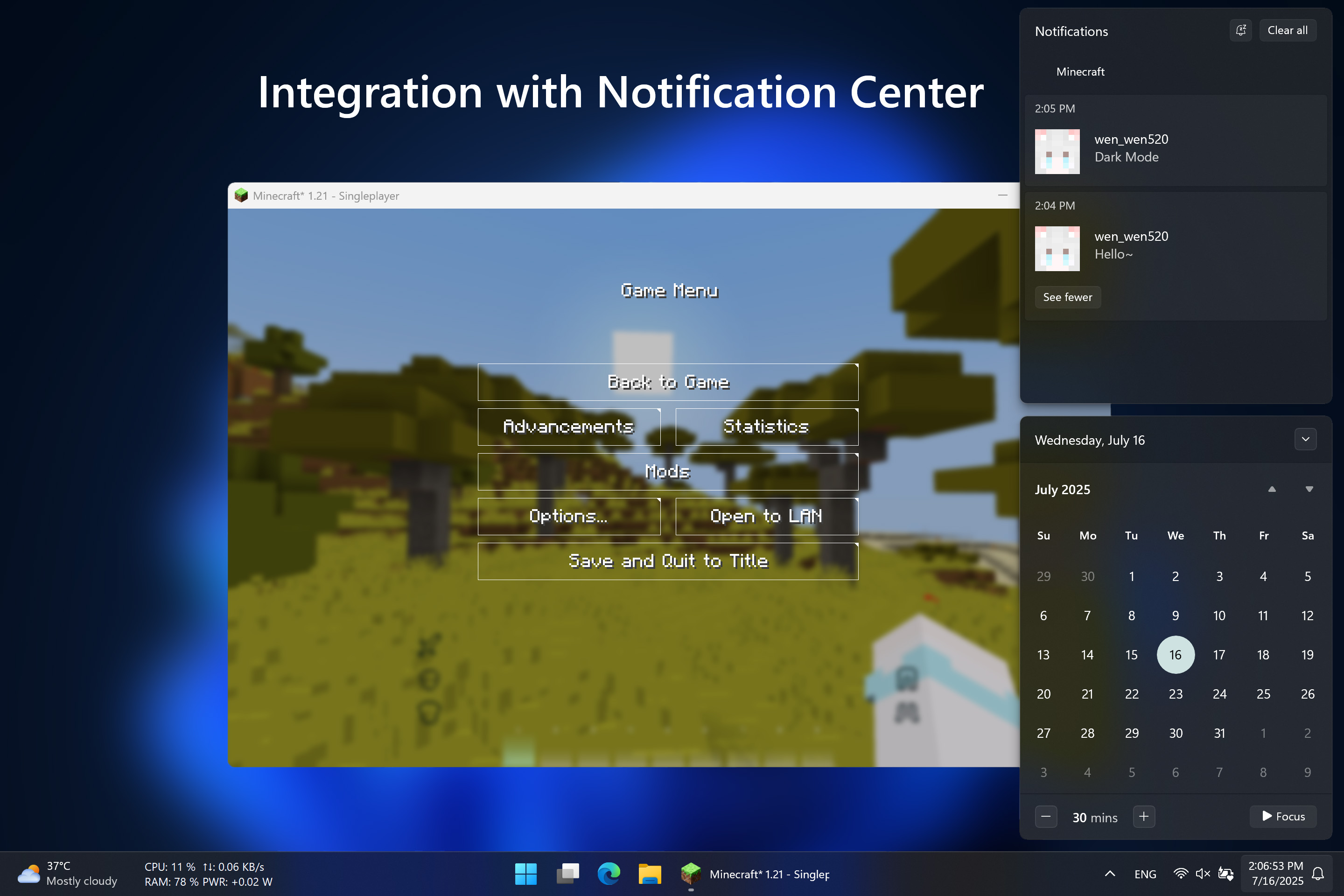Click the July 2025 month header
The image size is (1344, 896).
tap(1062, 490)
